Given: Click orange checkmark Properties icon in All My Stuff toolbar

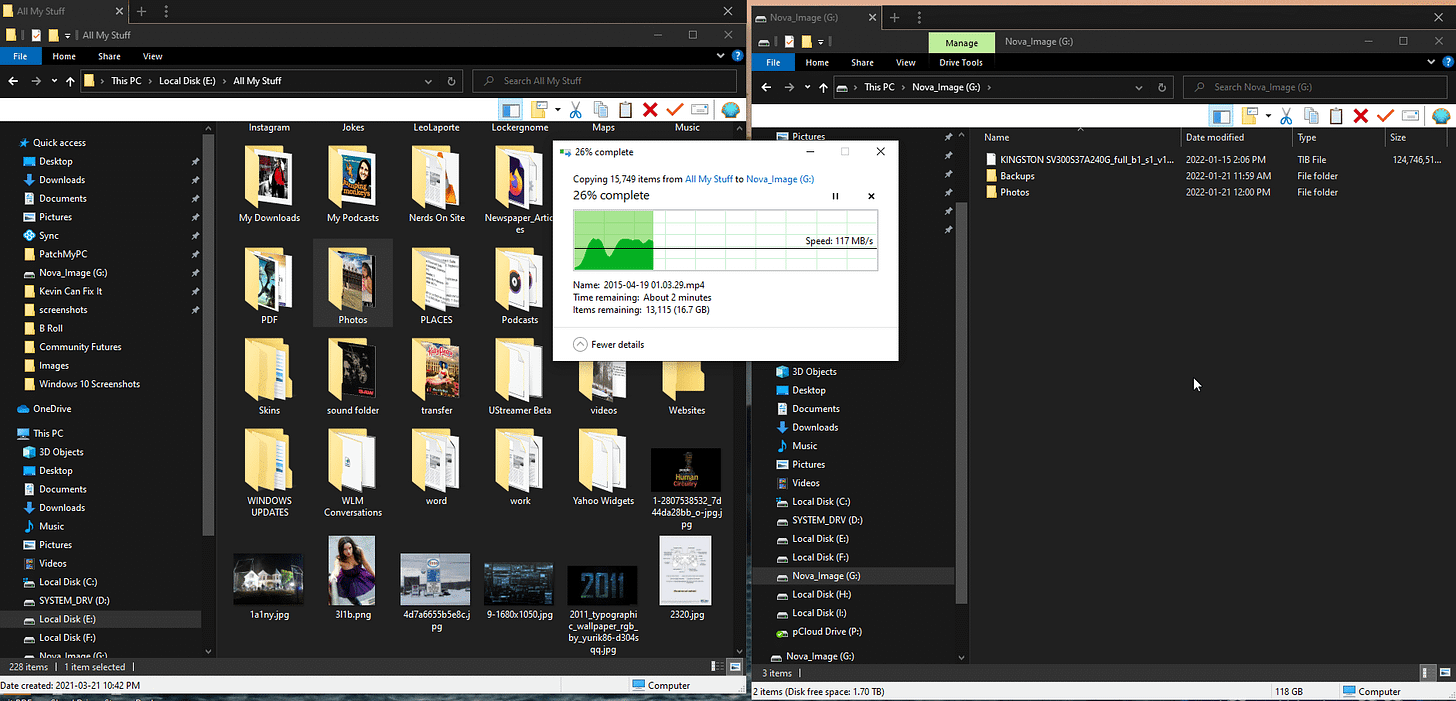Looking at the screenshot, I should tap(674, 110).
